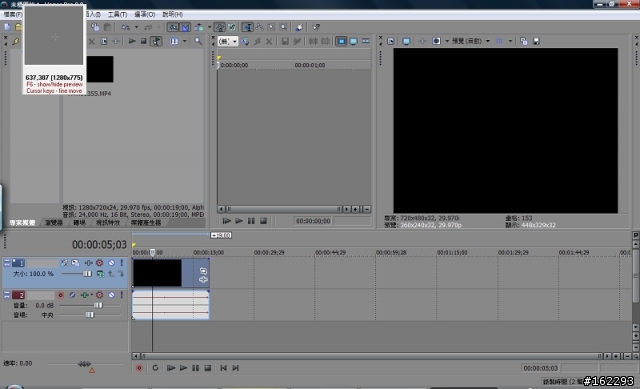Save preview snapshot to file icon
Screen dimensions: 640x389
tap(536, 41)
